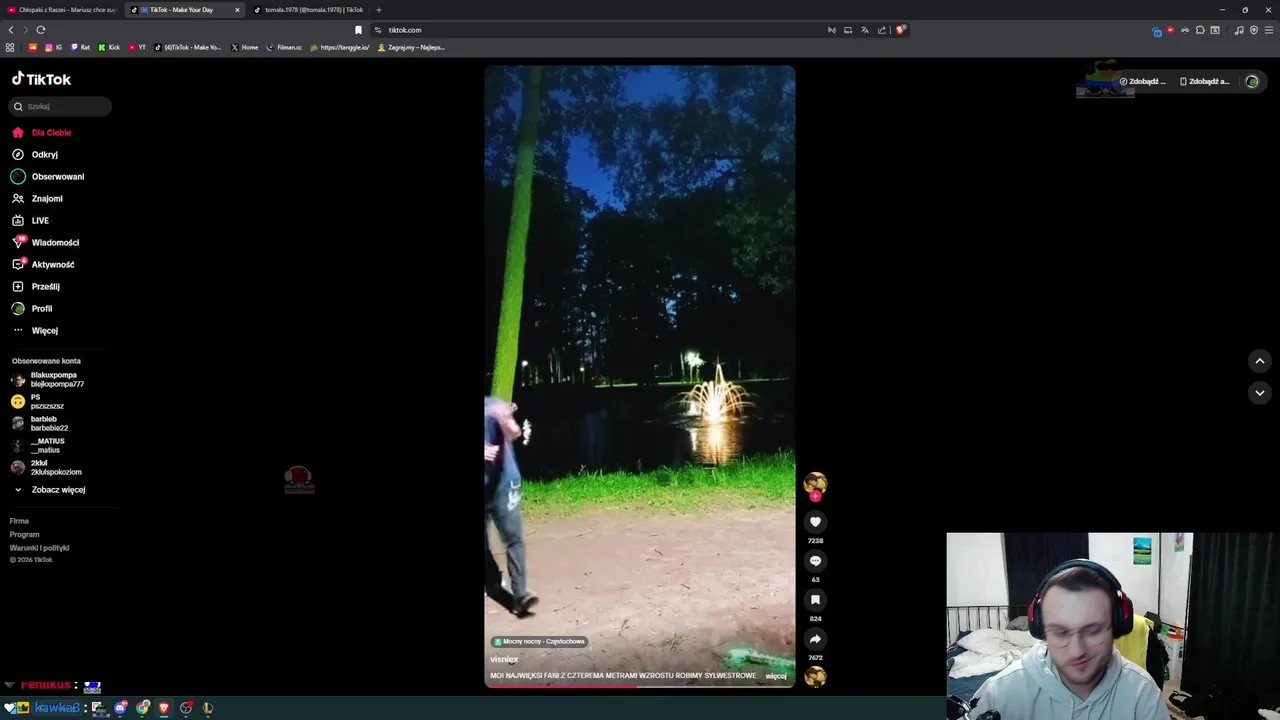Like the video with heart icon
Screen dimensions: 1280x720
tap(815, 521)
